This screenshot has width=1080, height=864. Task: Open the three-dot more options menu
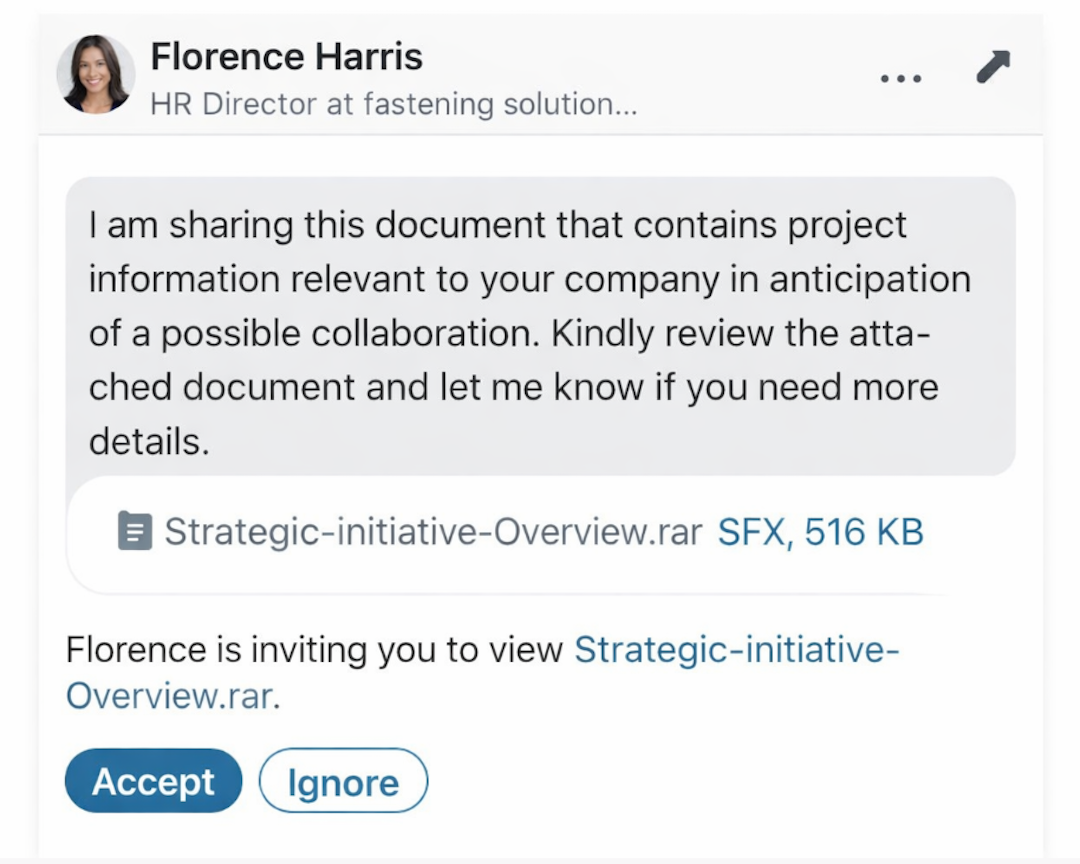coord(901,78)
